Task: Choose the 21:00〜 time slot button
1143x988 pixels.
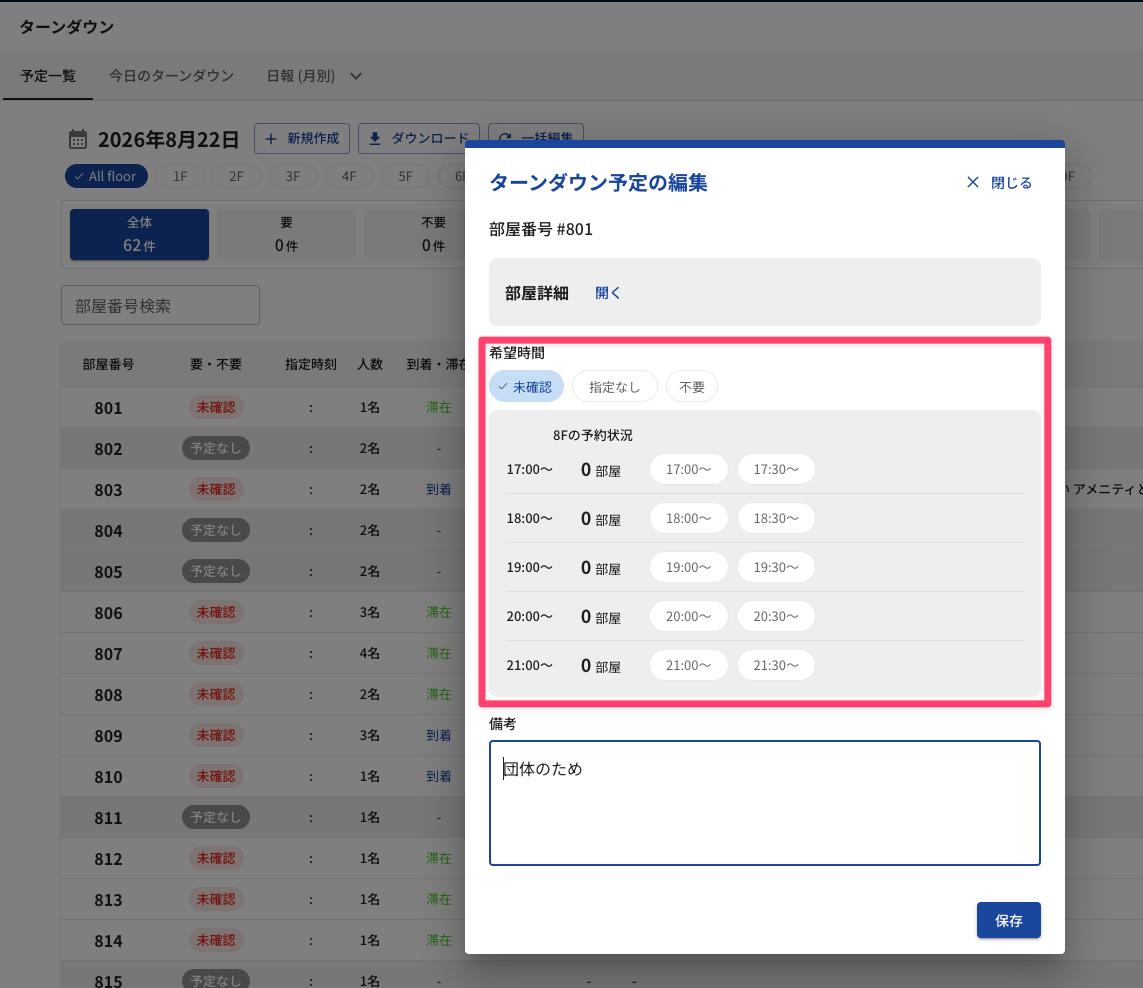Action: pyautogui.click(x=689, y=664)
